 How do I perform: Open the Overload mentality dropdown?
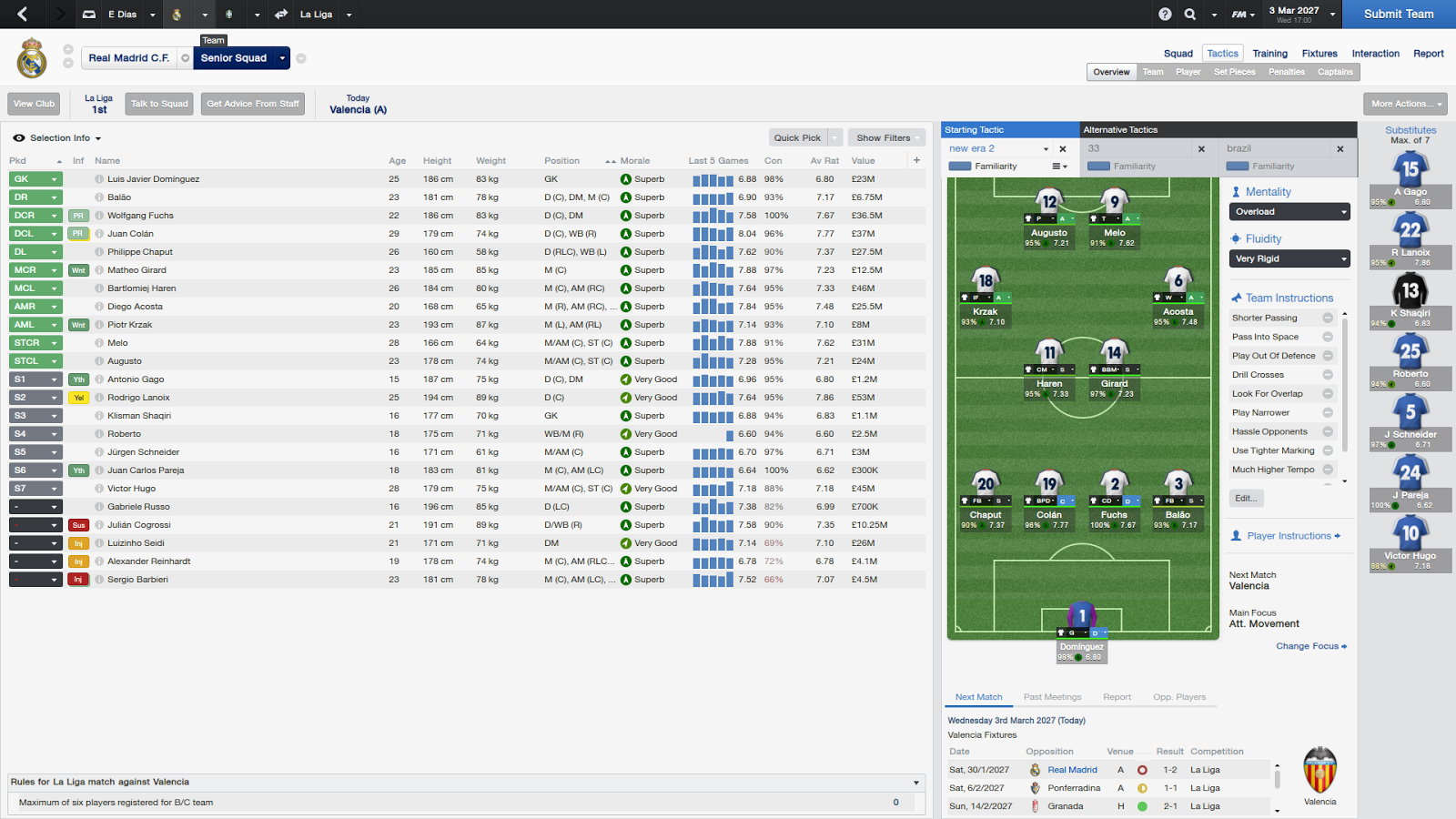pos(1289,212)
